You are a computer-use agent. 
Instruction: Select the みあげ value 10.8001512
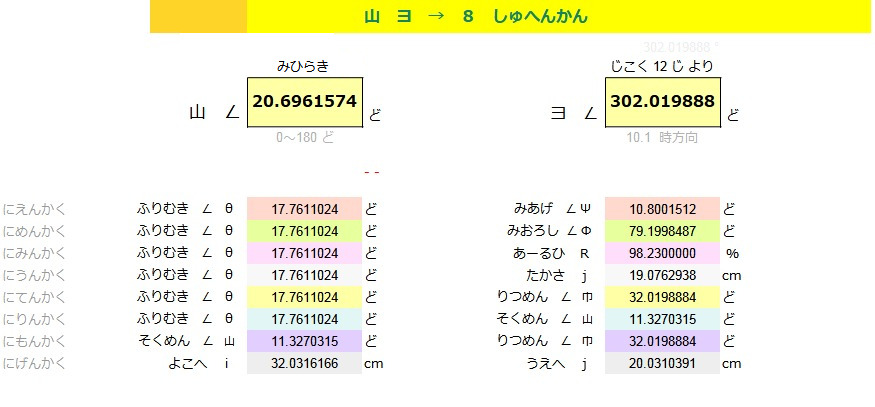[663, 209]
